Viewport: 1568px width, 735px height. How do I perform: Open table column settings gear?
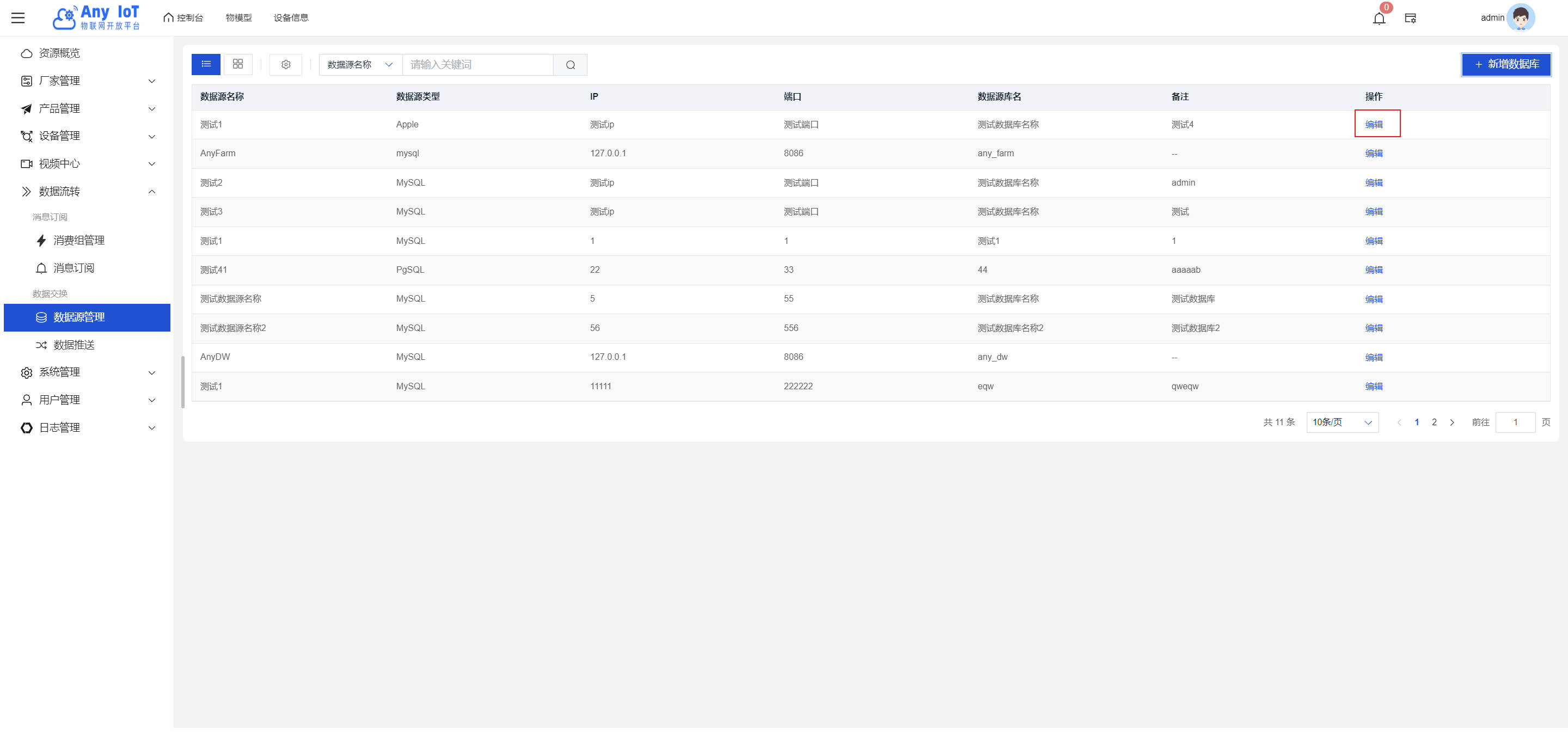(285, 64)
